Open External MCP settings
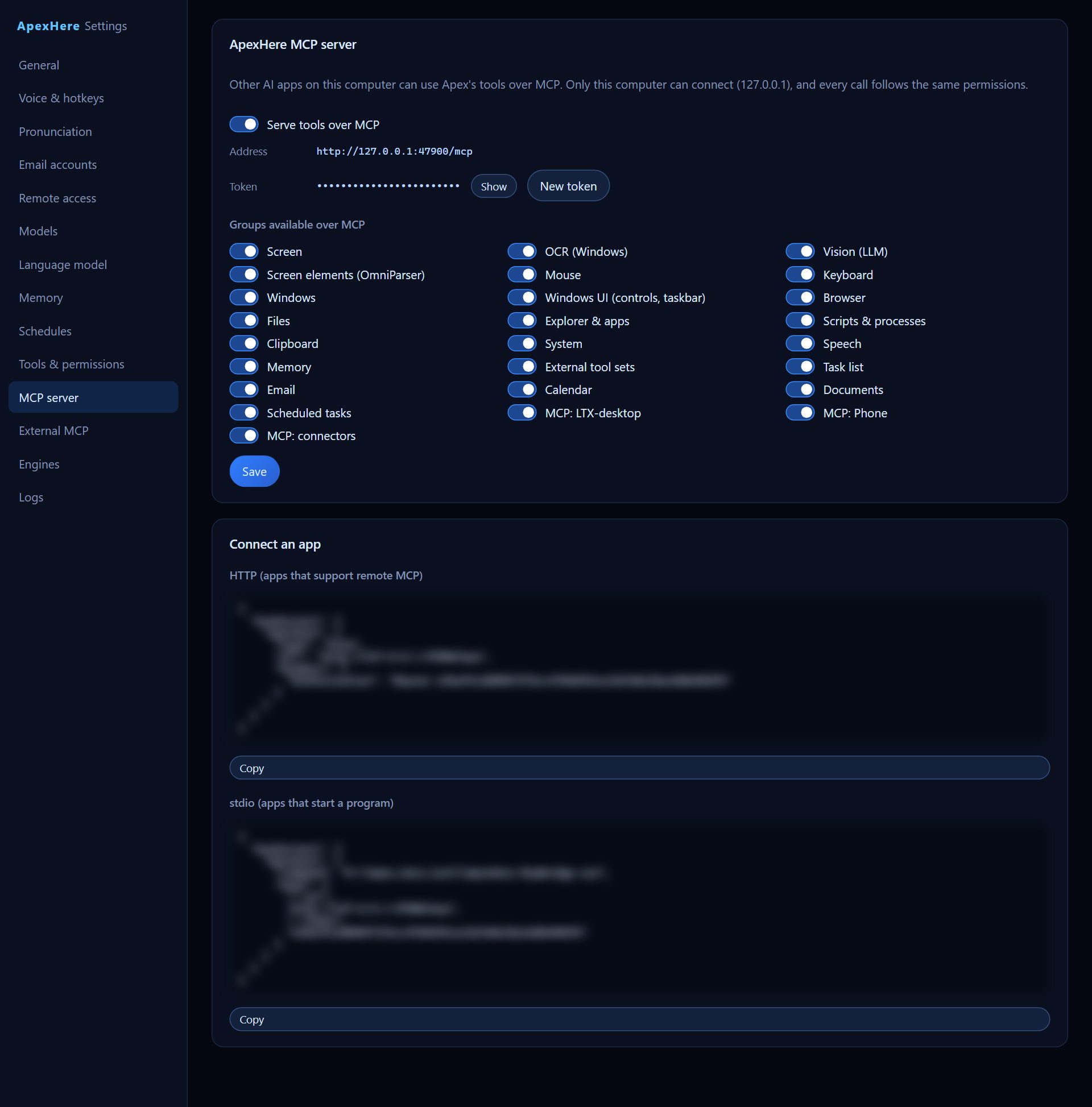Screen dimensions: 1092x1107 [93, 431]
